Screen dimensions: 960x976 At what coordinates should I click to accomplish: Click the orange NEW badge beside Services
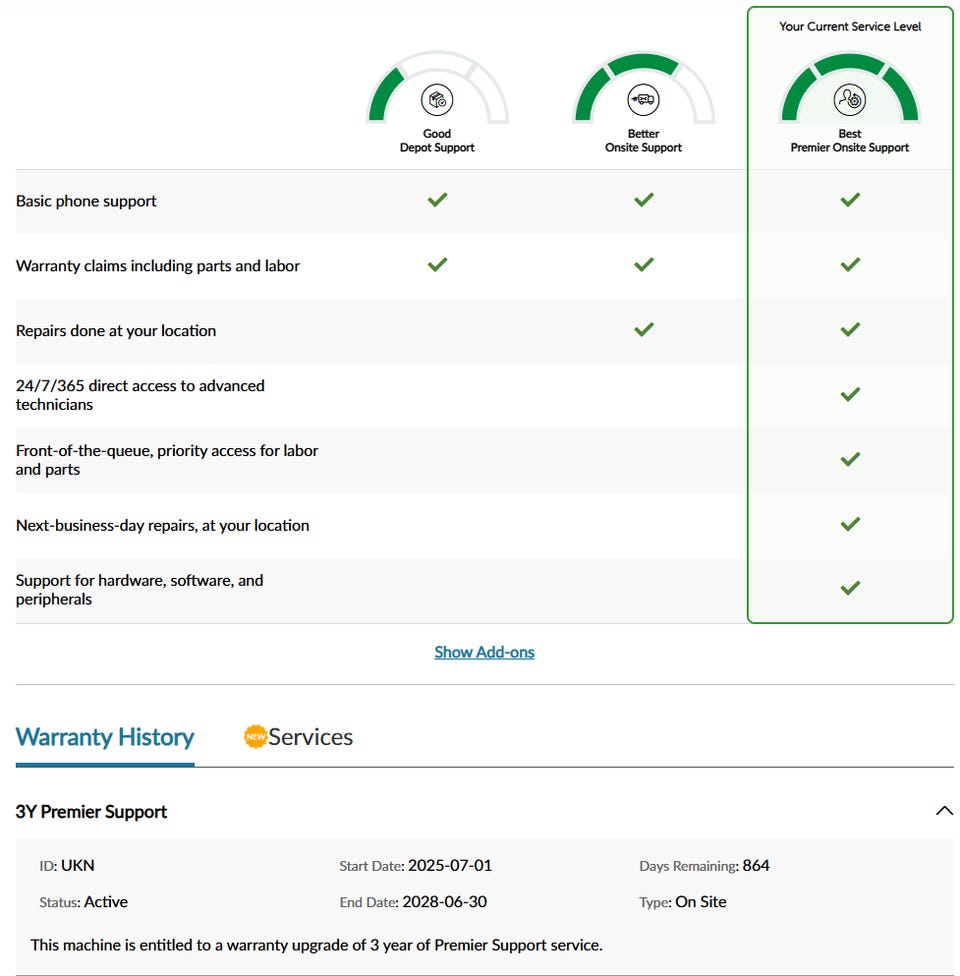tap(255, 737)
